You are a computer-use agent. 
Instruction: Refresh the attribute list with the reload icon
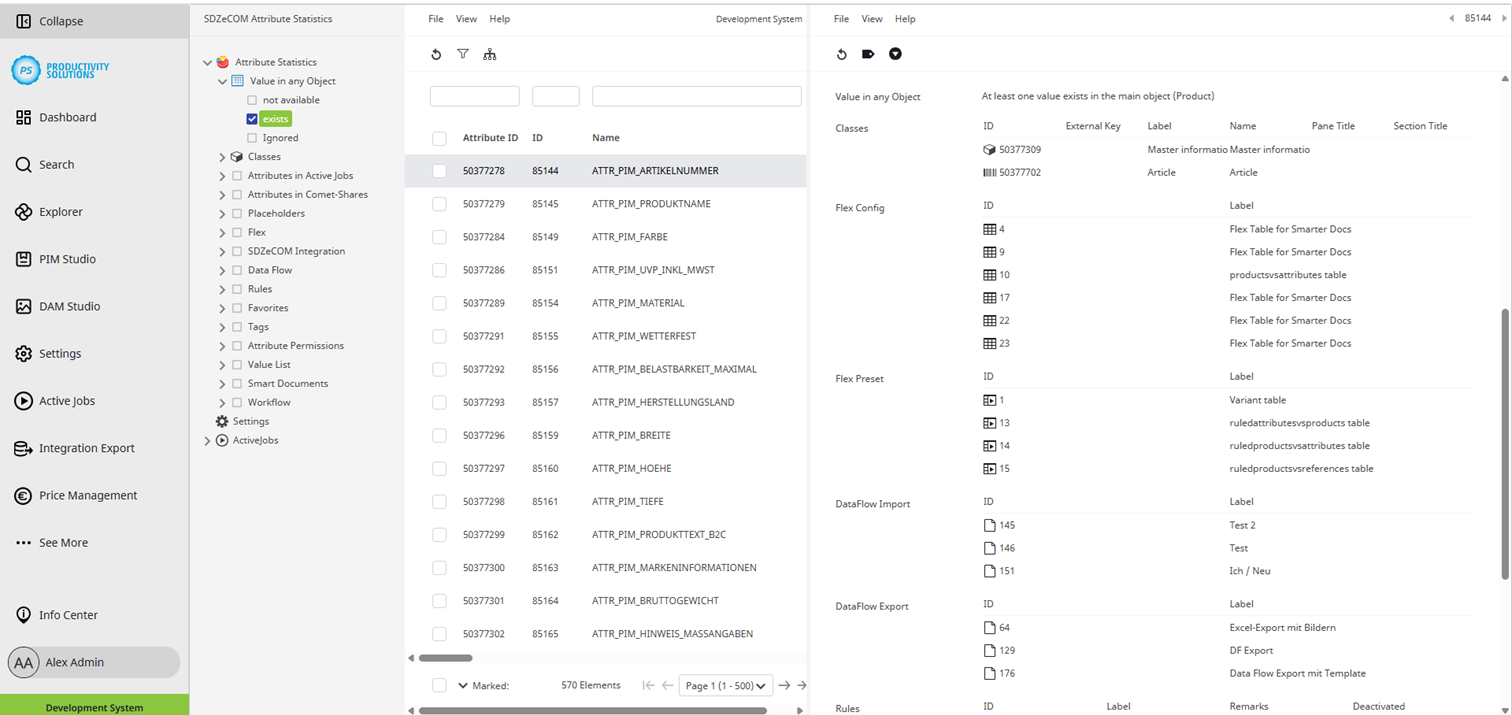tap(436, 54)
